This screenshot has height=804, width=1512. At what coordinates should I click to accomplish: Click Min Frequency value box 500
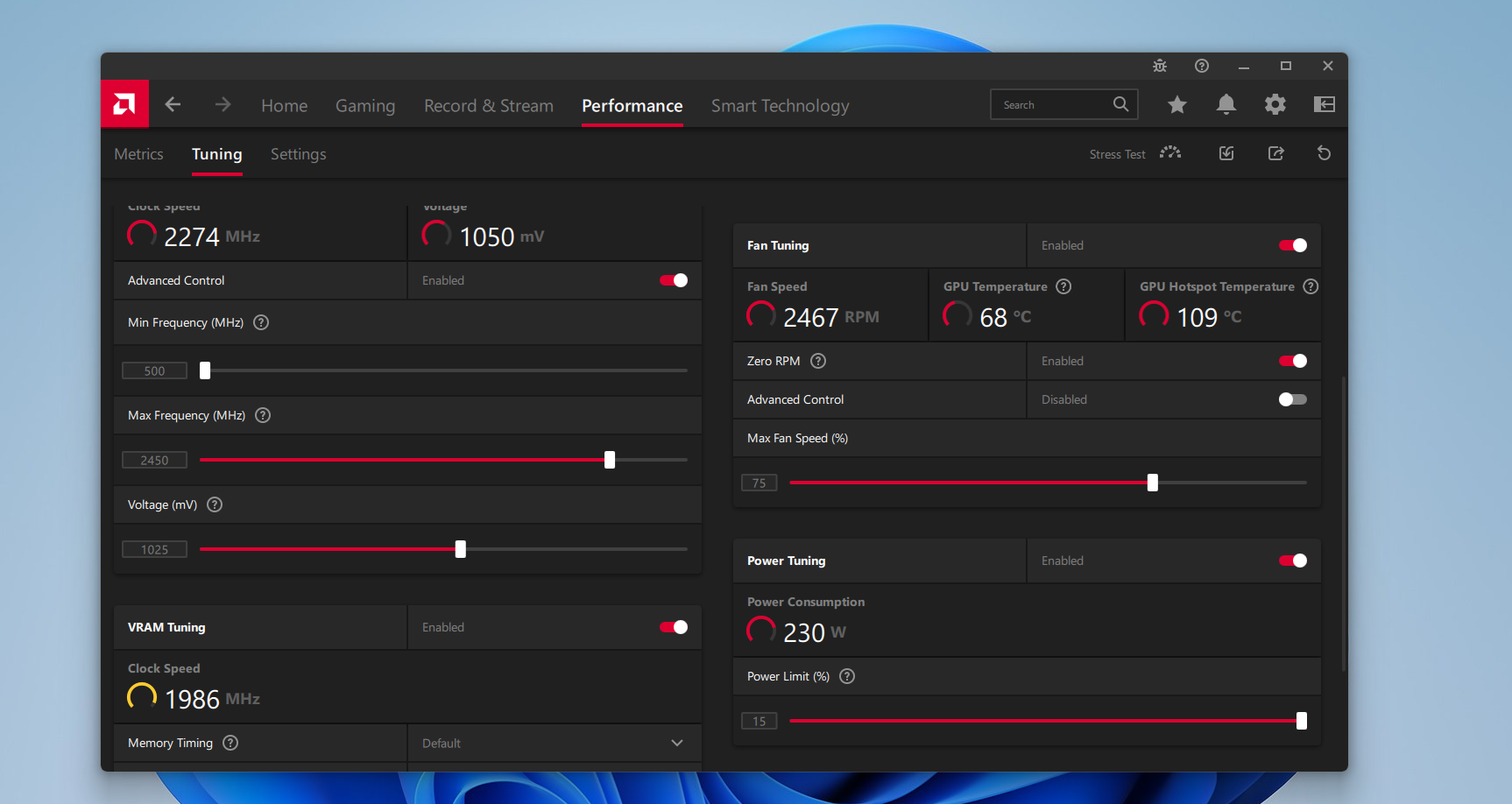[x=154, y=370]
